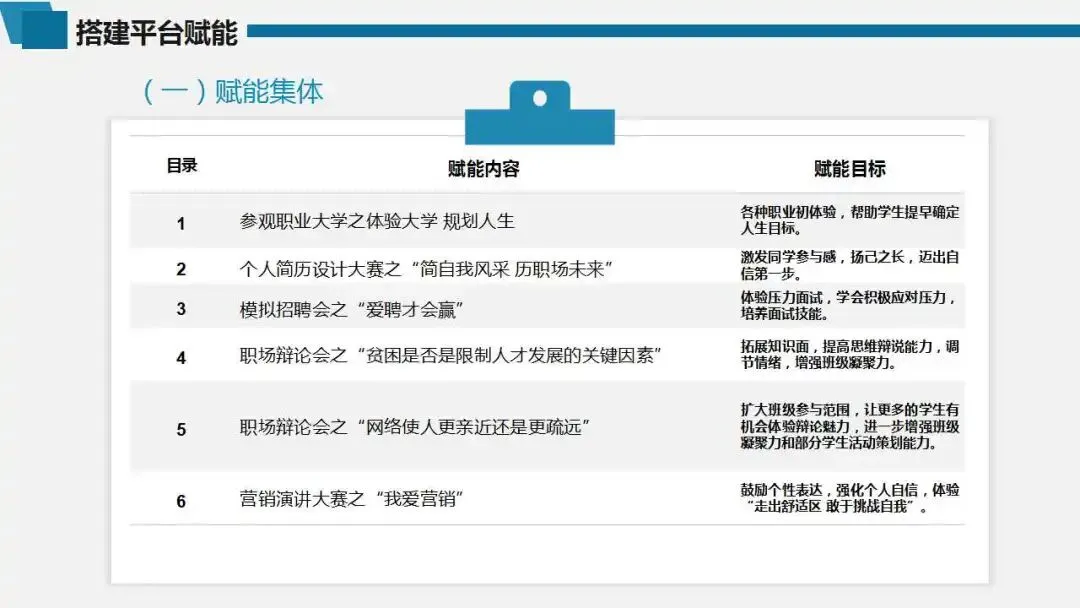Click the 赋能目标 column header
The width and height of the screenshot is (1080, 608).
(850, 169)
